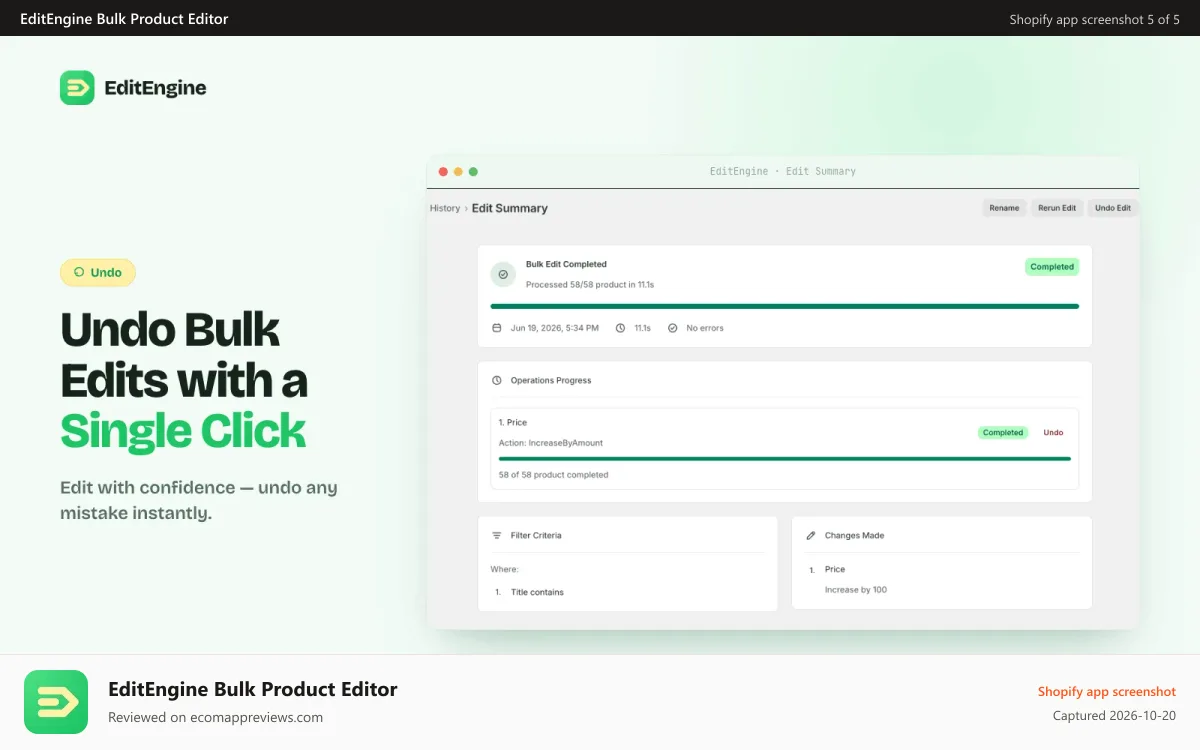Click the 'Operations Progress' heading
Screen dimensions: 1200x750
click(551, 381)
